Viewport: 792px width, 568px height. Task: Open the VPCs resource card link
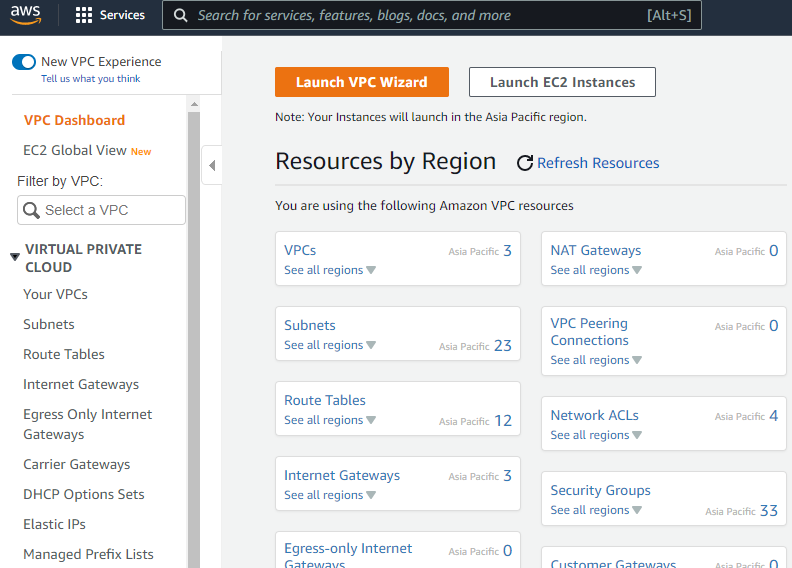point(300,250)
